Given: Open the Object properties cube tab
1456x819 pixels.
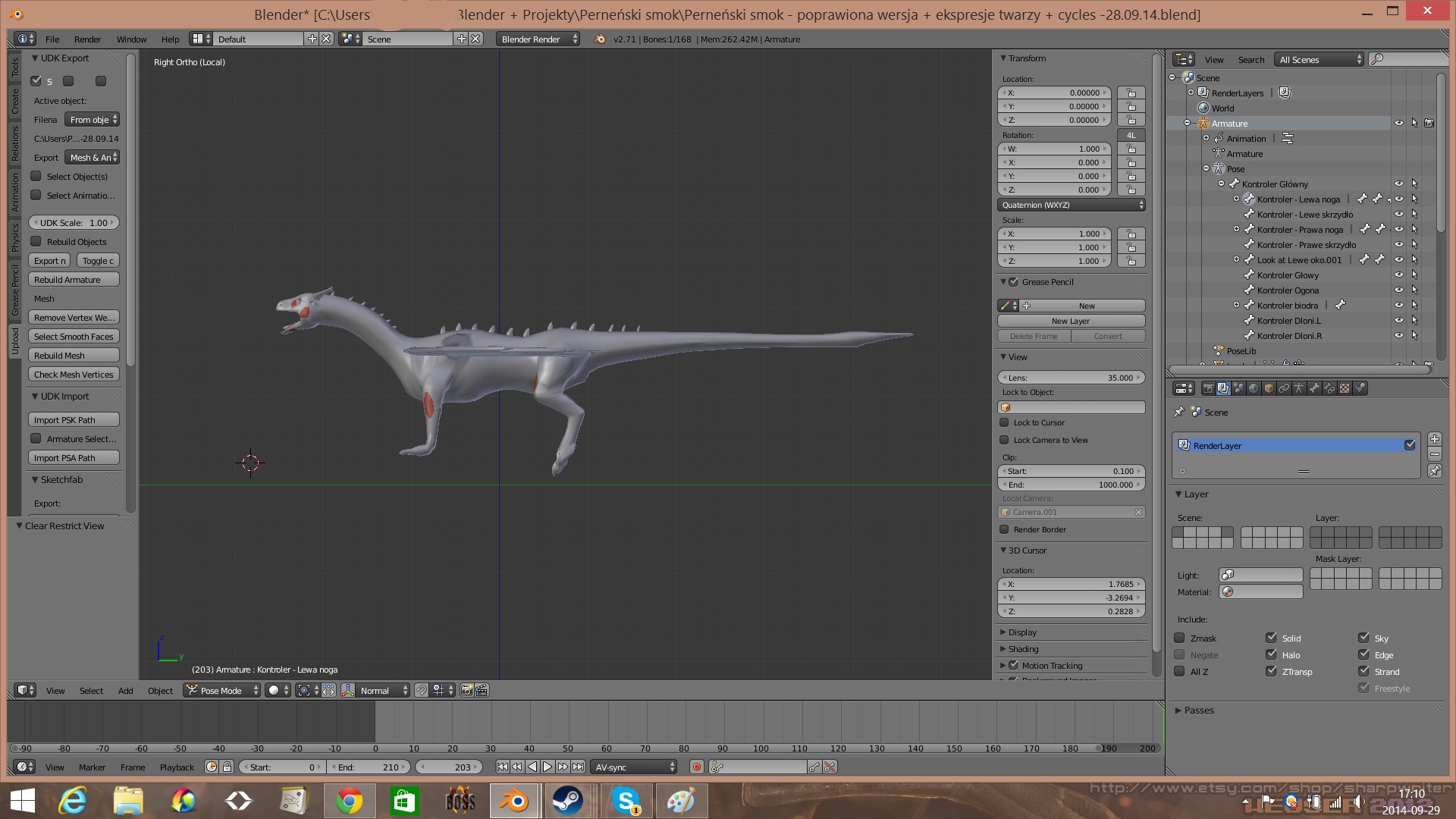Looking at the screenshot, I should pos(1269,388).
